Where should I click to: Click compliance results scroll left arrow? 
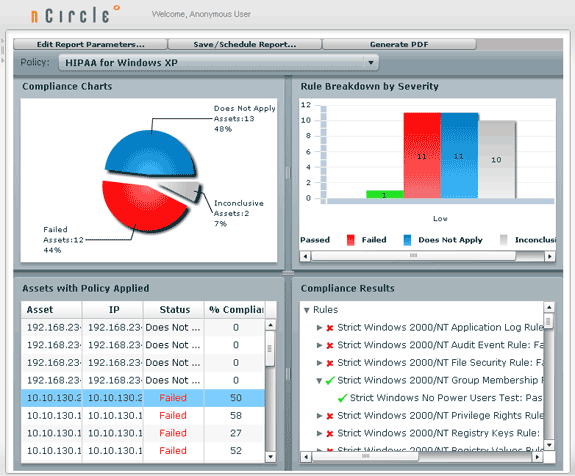306,457
